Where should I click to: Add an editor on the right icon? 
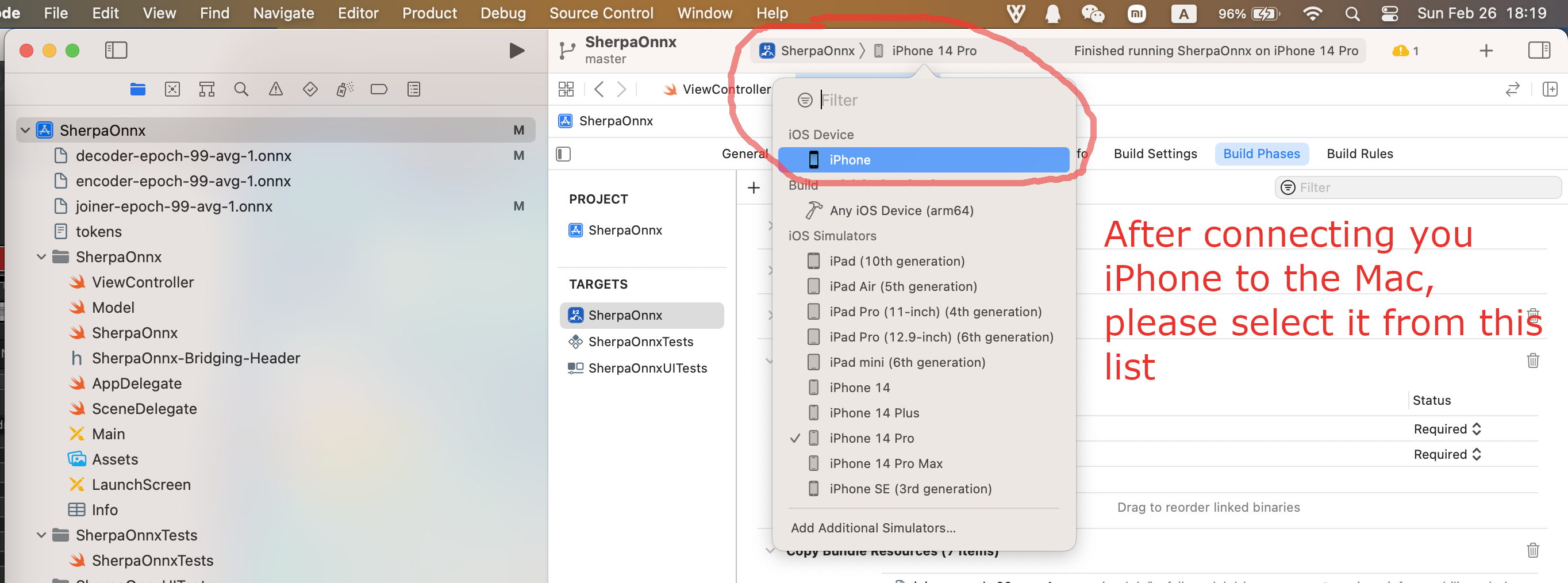1550,90
